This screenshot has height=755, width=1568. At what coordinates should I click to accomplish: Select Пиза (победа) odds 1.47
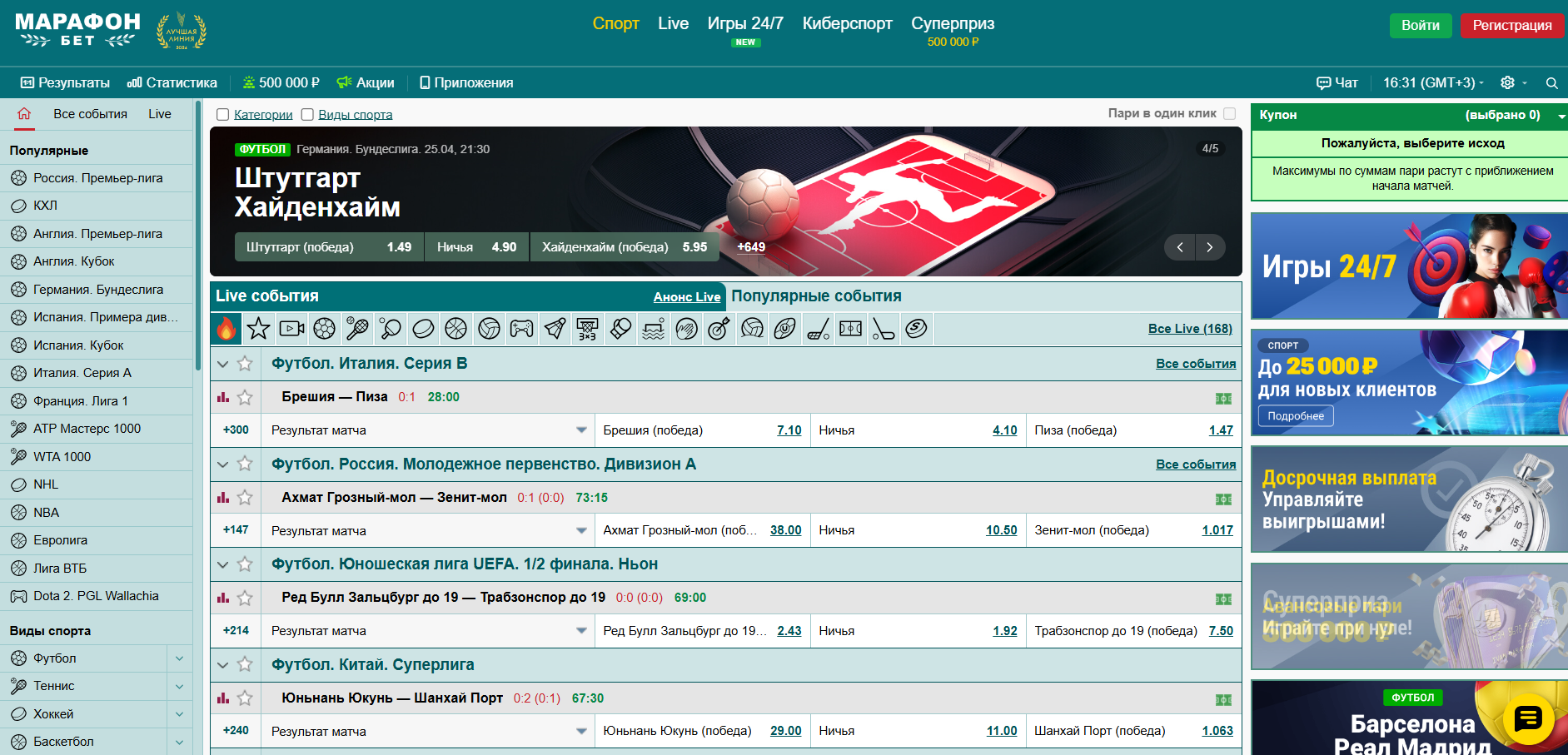click(x=1221, y=430)
